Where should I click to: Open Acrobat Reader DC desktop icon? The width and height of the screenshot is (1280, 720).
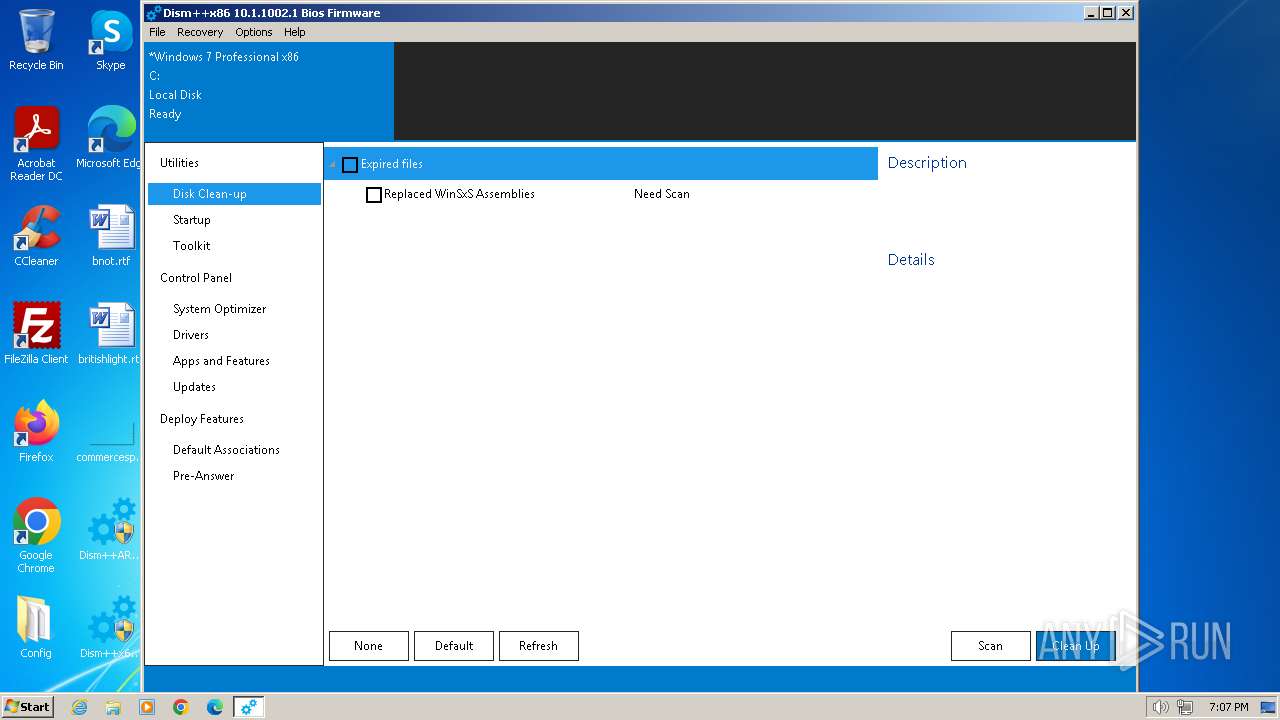click(36, 144)
